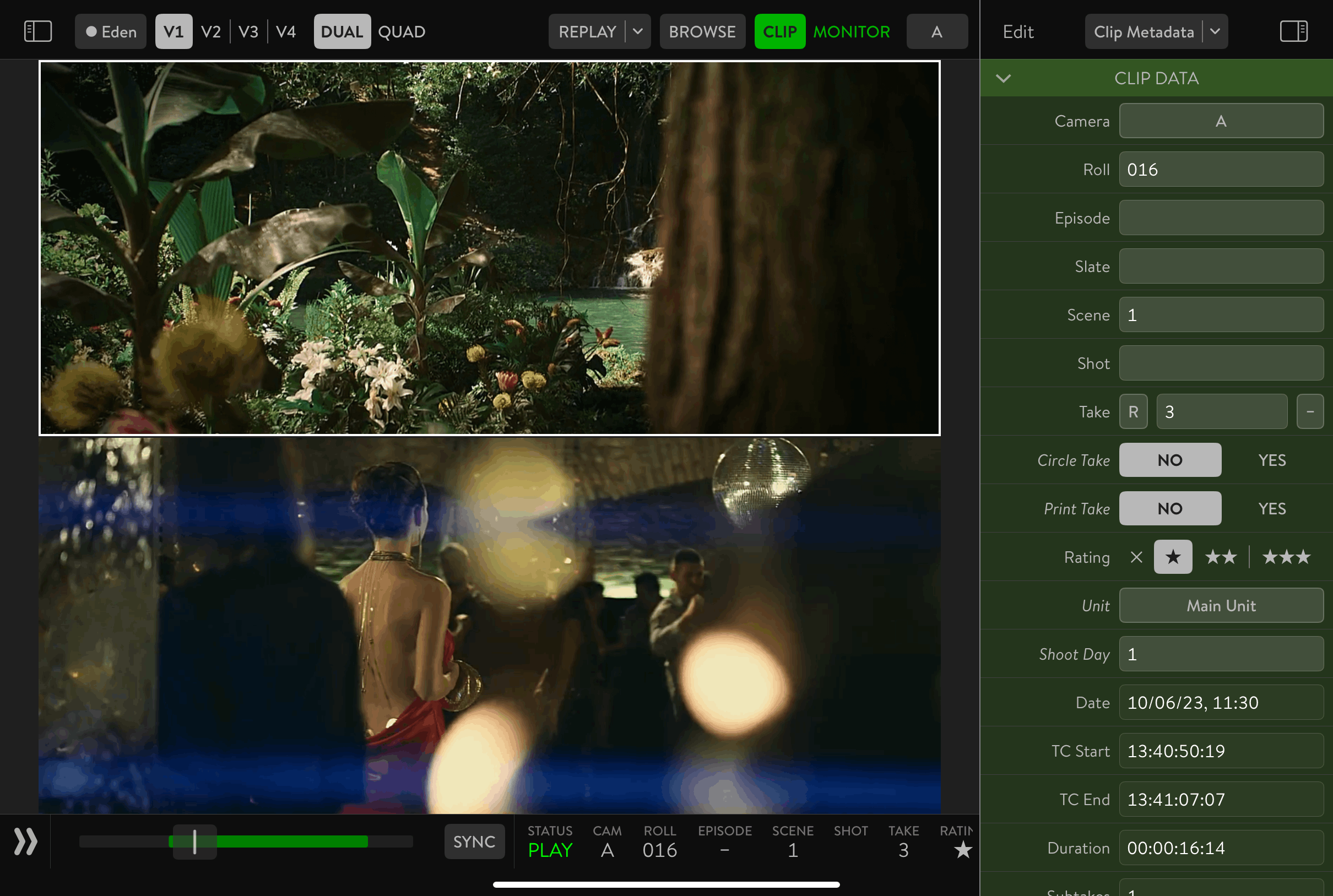Viewport: 1333px width, 896px height.
Task: Click the BROWSE button
Action: [x=702, y=31]
